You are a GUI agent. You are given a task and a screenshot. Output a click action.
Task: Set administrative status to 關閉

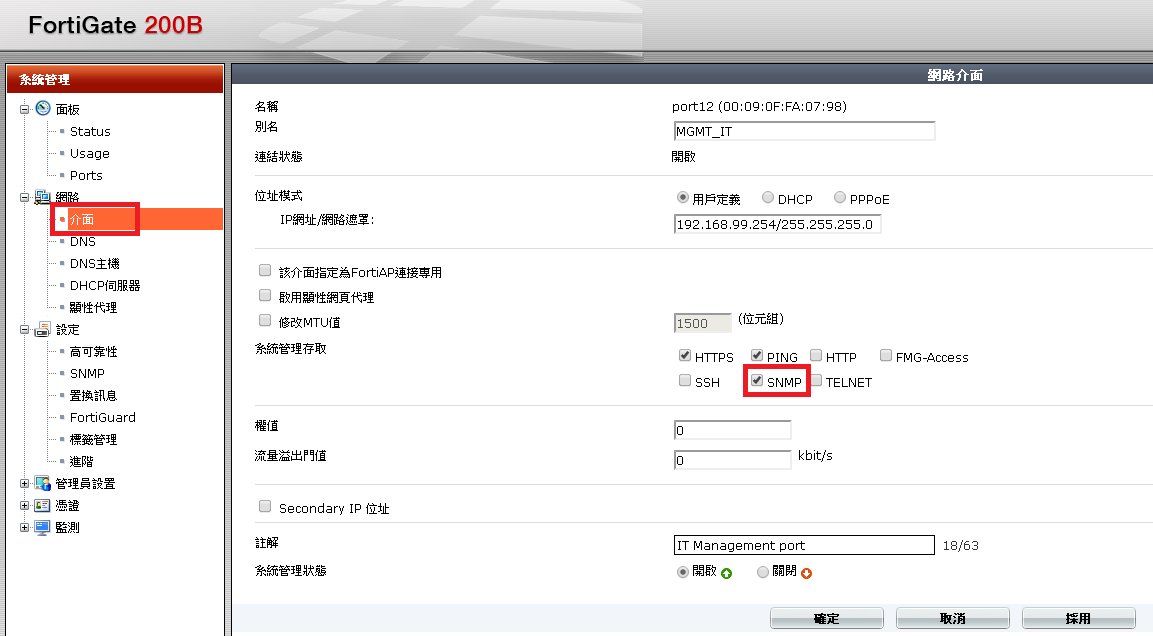pos(763,572)
